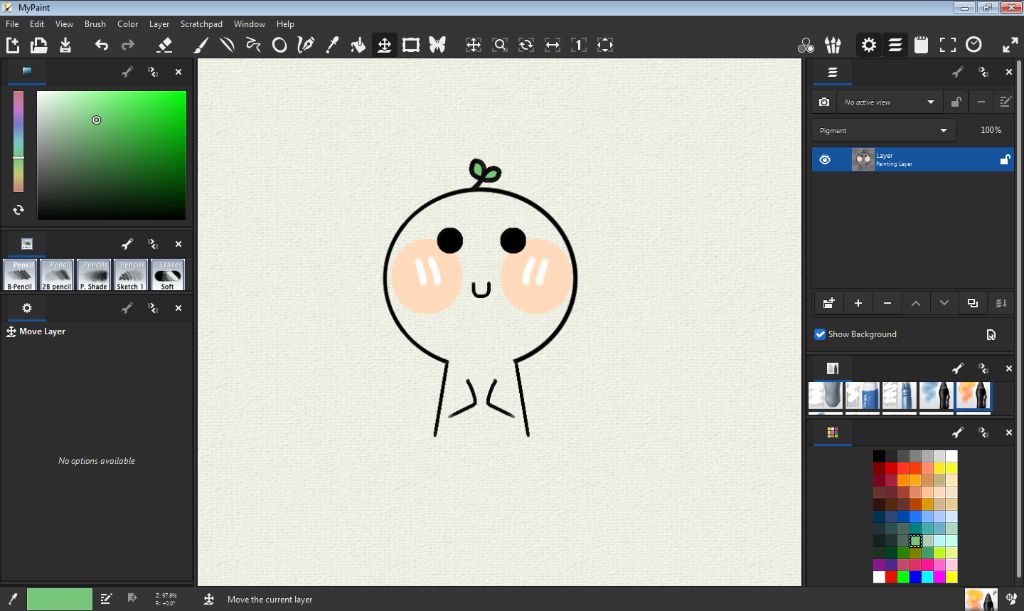Enable symmetry painting butterfly tool
Image resolution: width=1024 pixels, height=611 pixels.
click(437, 45)
